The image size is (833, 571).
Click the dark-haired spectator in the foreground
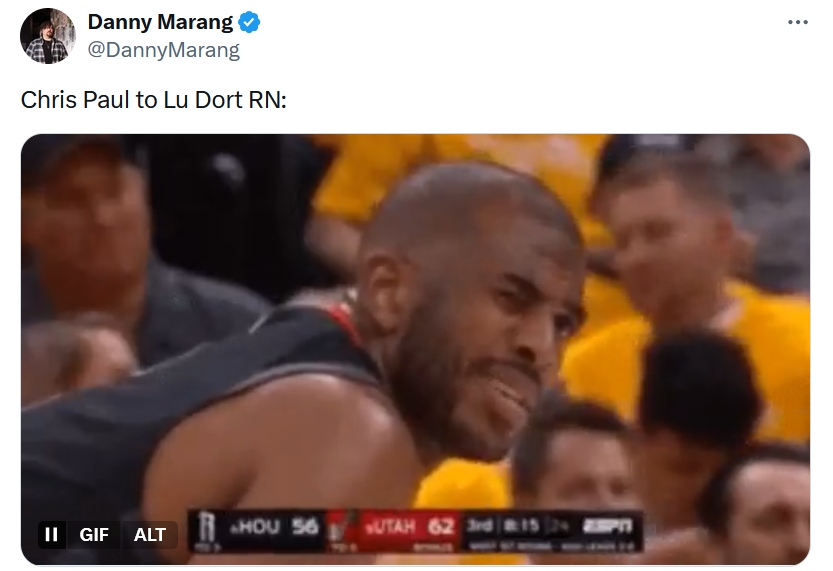tap(701, 393)
